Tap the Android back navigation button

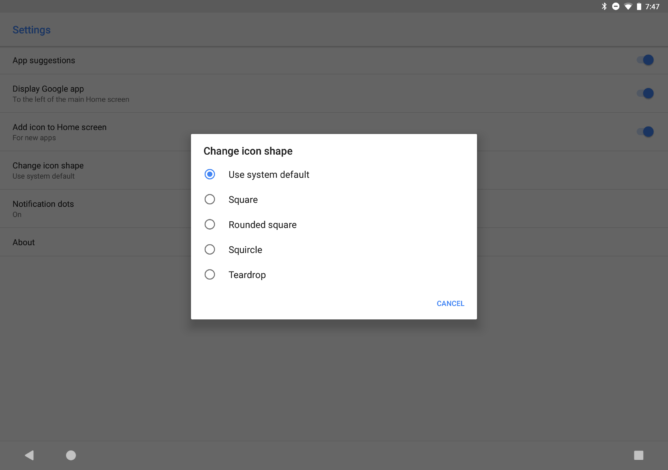[29, 455]
